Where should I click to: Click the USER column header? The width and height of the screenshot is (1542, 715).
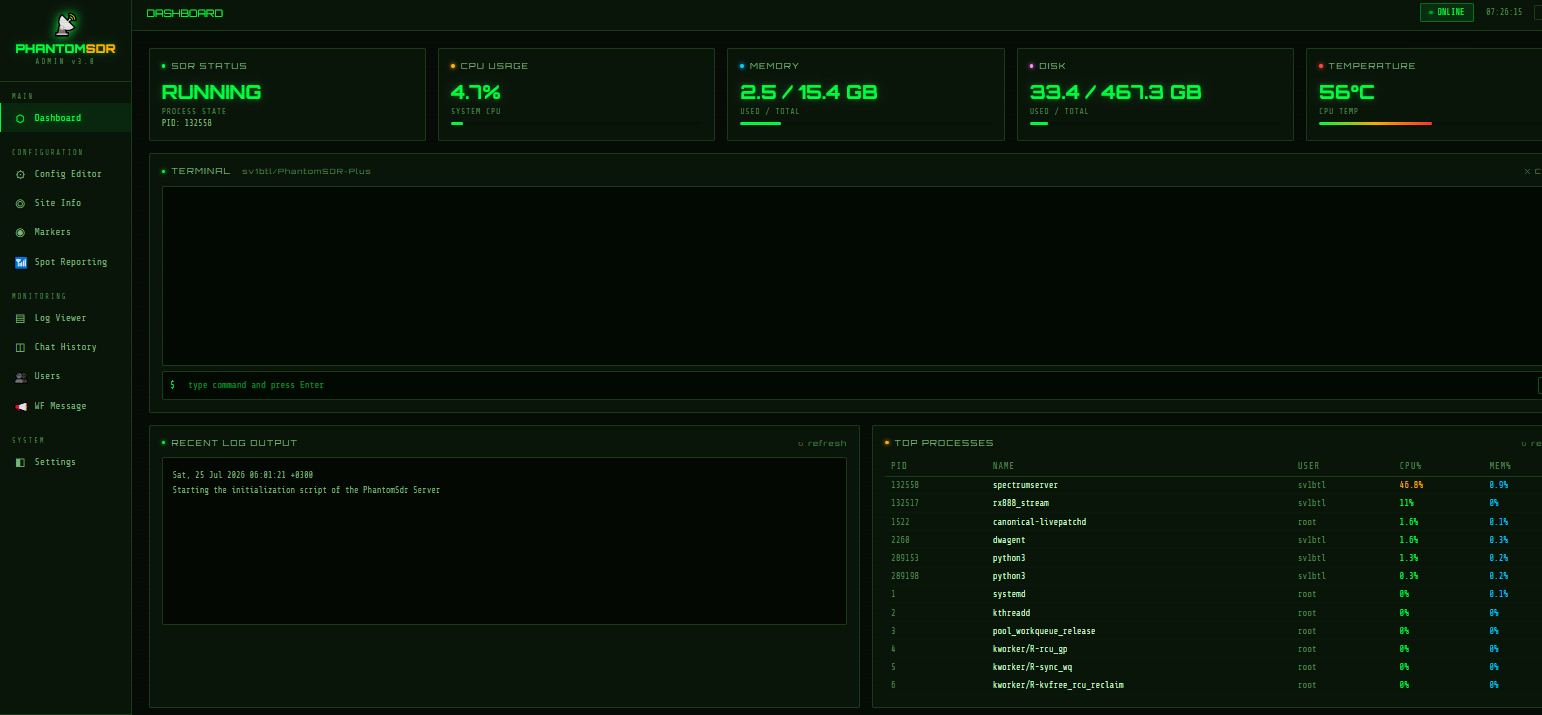point(1308,466)
